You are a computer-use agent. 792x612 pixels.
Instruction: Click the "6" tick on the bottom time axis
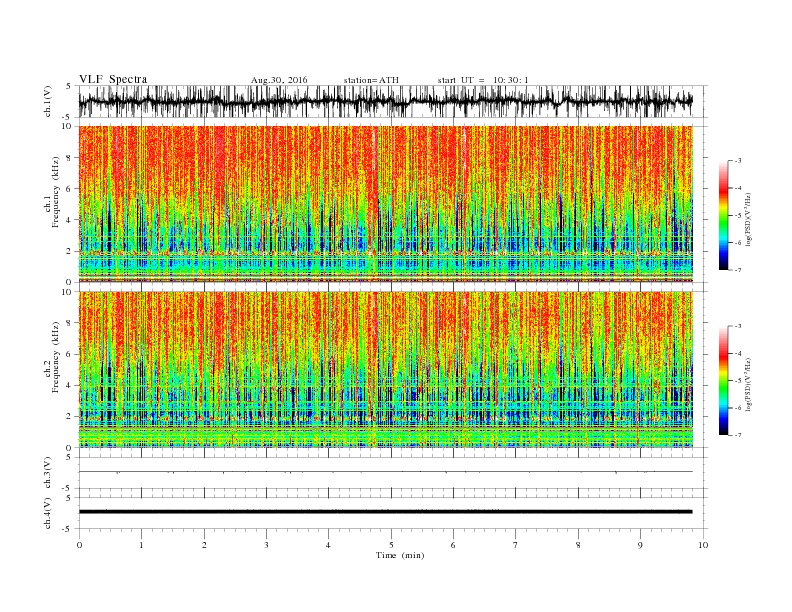pos(453,545)
